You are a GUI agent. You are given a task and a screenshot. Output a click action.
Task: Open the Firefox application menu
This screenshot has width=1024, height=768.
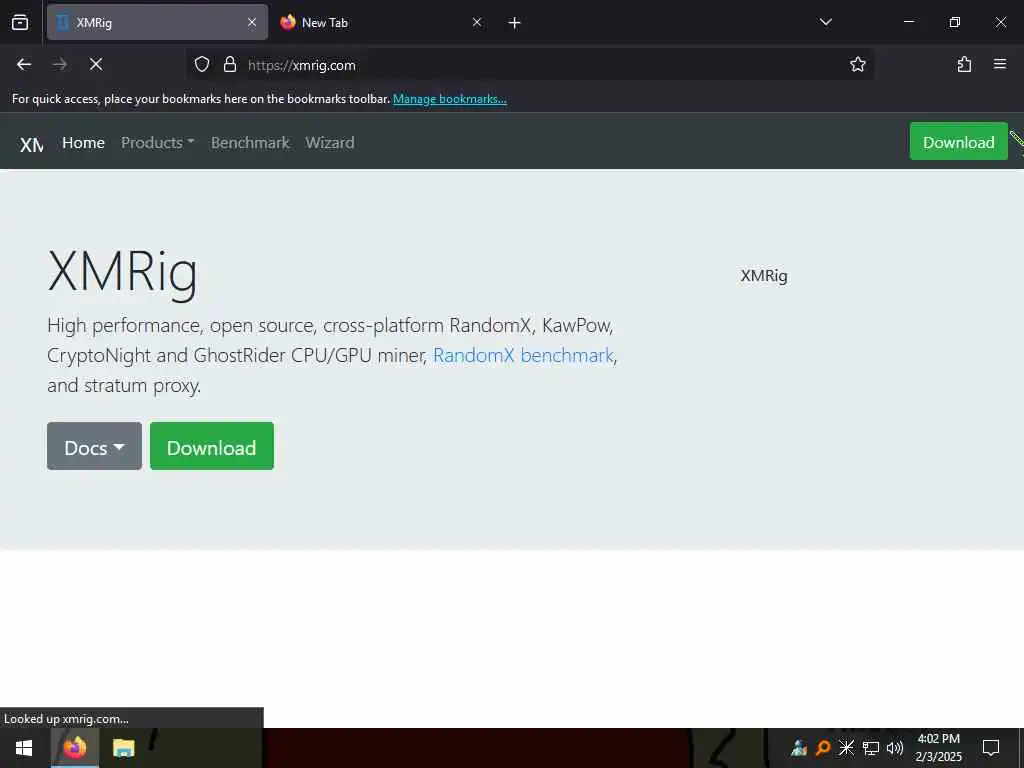tap(1000, 64)
